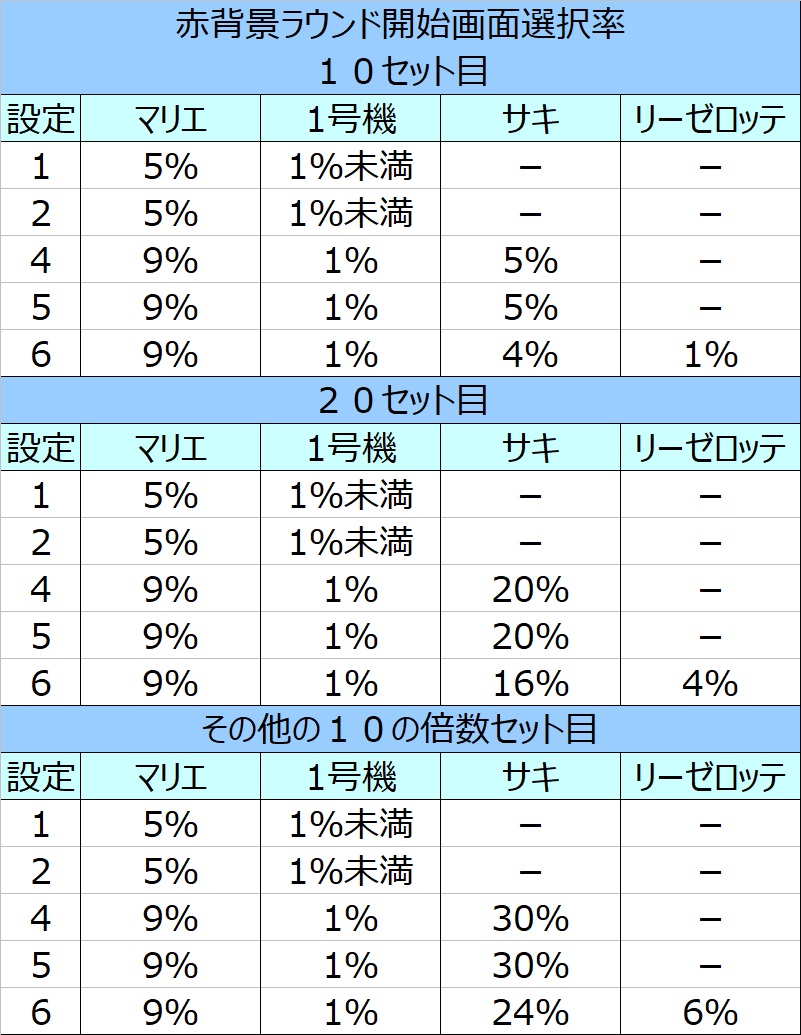This screenshot has height=1035, width=801.
Task: Click 20% サキ cell for 設定4
Action: [530, 590]
